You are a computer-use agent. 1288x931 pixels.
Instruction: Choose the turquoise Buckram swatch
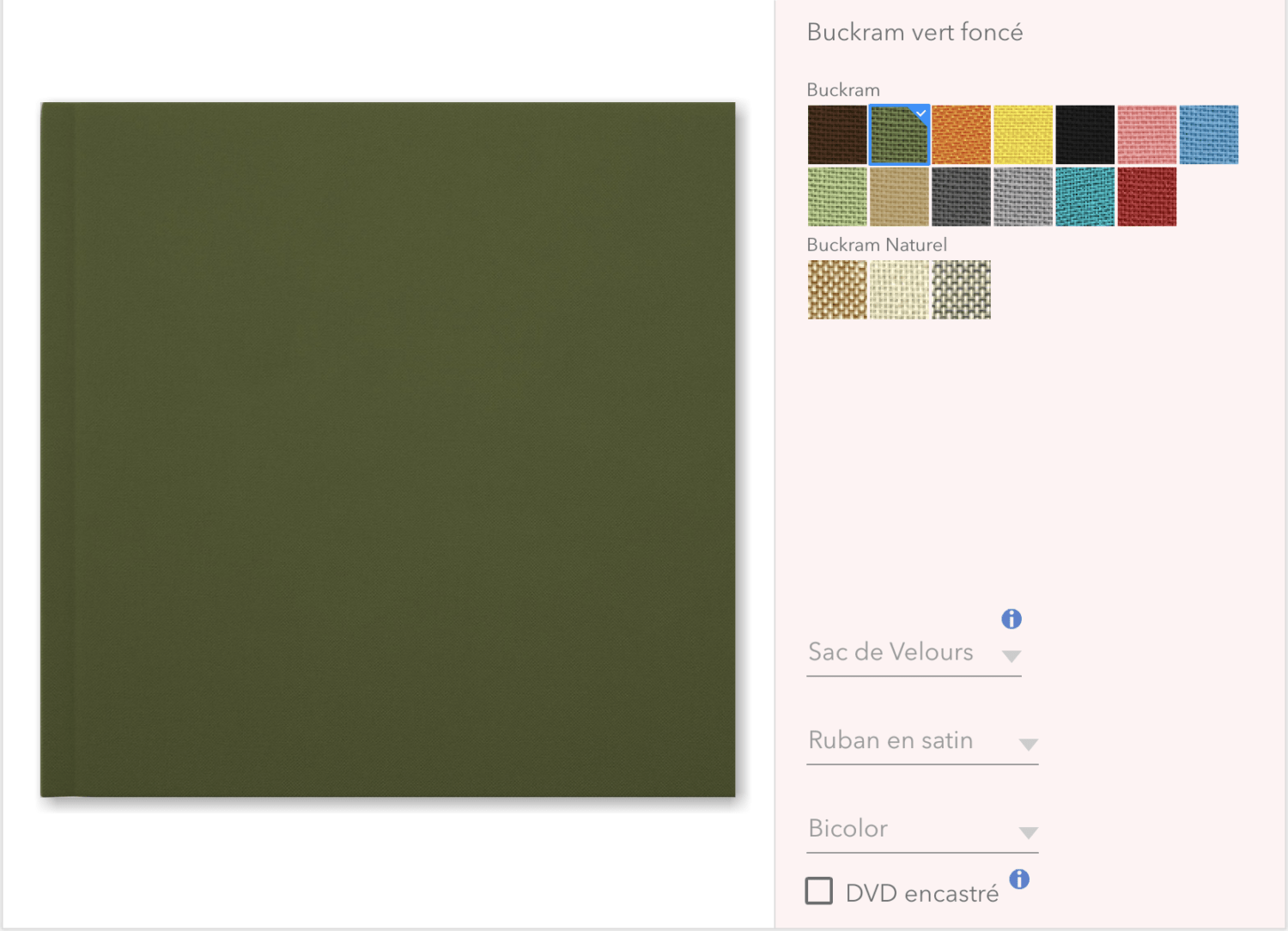1085,197
